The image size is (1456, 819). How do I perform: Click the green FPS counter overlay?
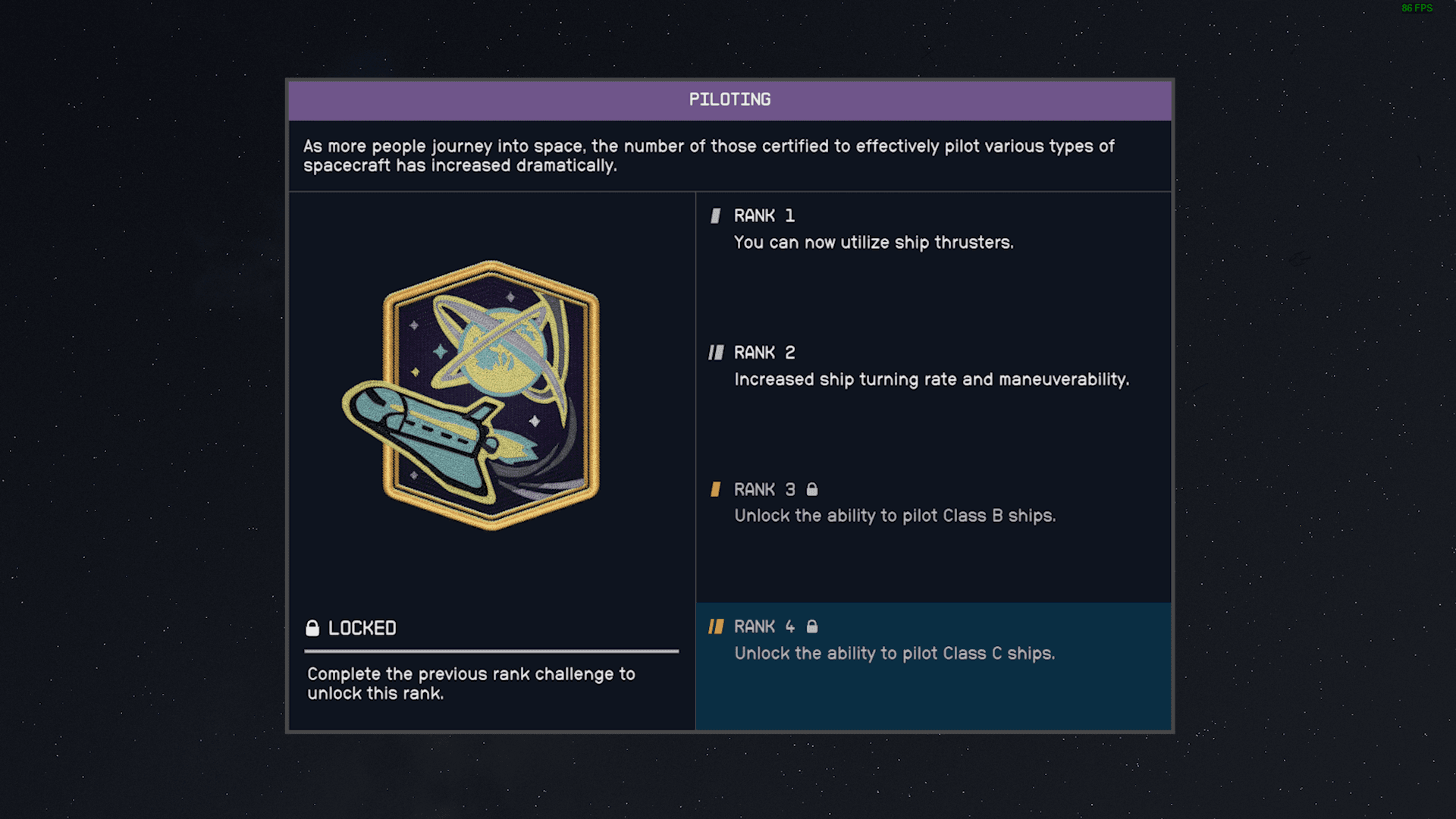pos(1417,8)
